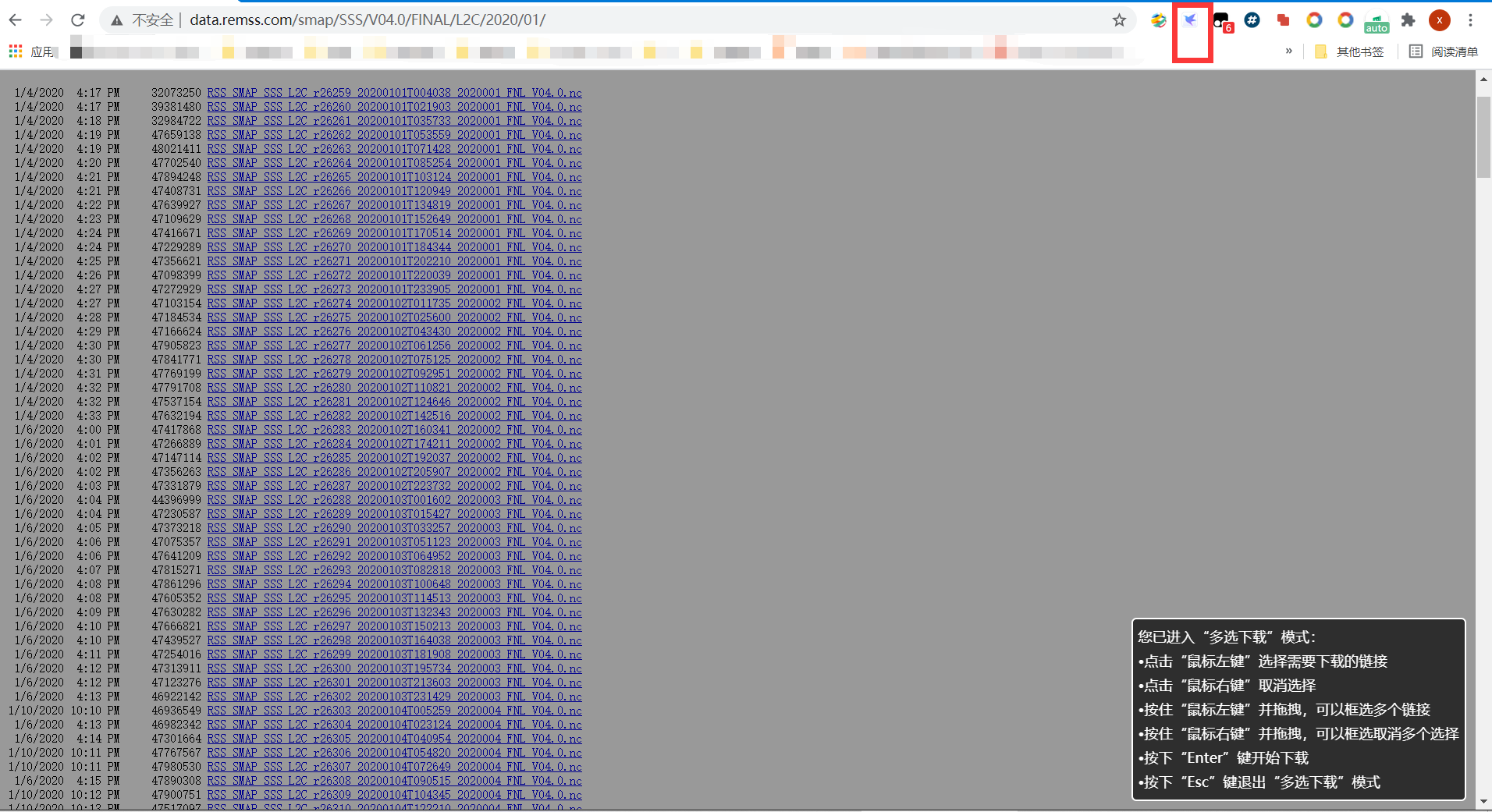Expand the bookmarks overflow chevron
Screen dimensions: 1492x812
click(1290, 51)
